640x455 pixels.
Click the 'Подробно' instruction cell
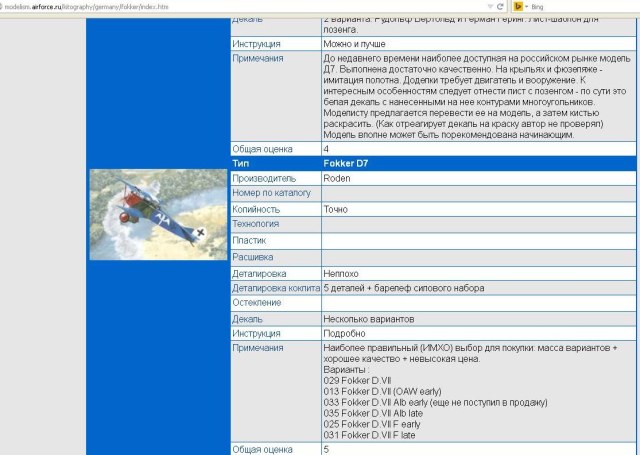coord(346,333)
